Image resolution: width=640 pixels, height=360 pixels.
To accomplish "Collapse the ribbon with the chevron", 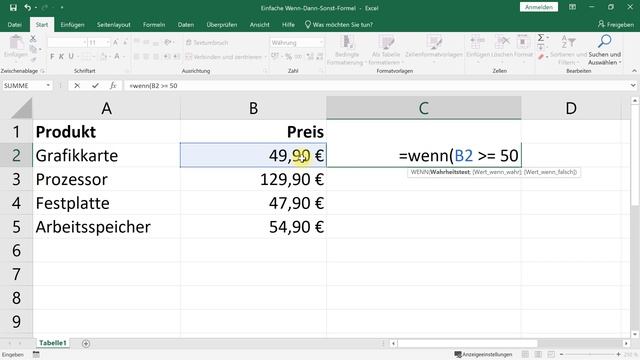I will [634, 71].
